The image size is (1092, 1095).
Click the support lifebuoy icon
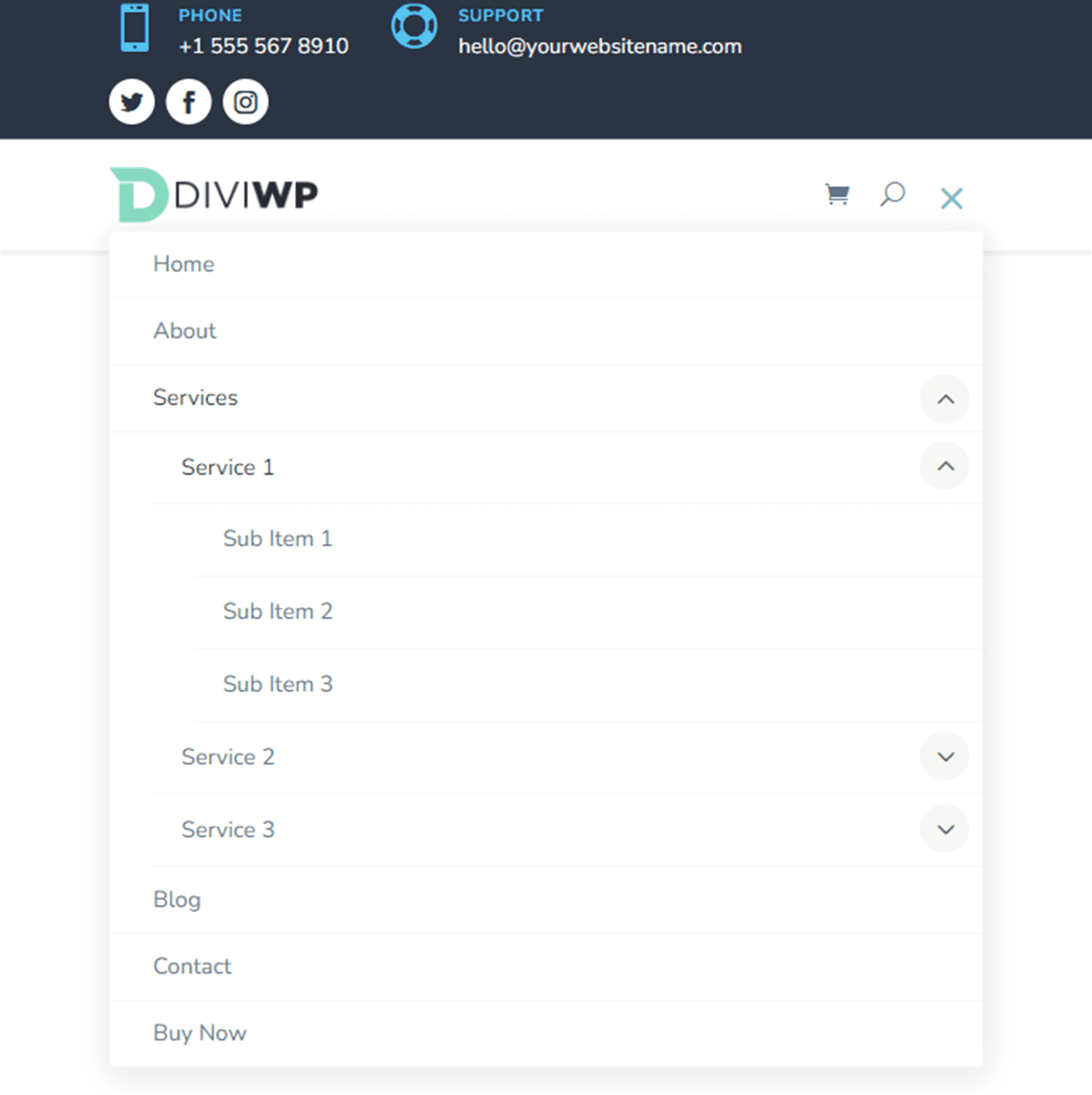[415, 27]
